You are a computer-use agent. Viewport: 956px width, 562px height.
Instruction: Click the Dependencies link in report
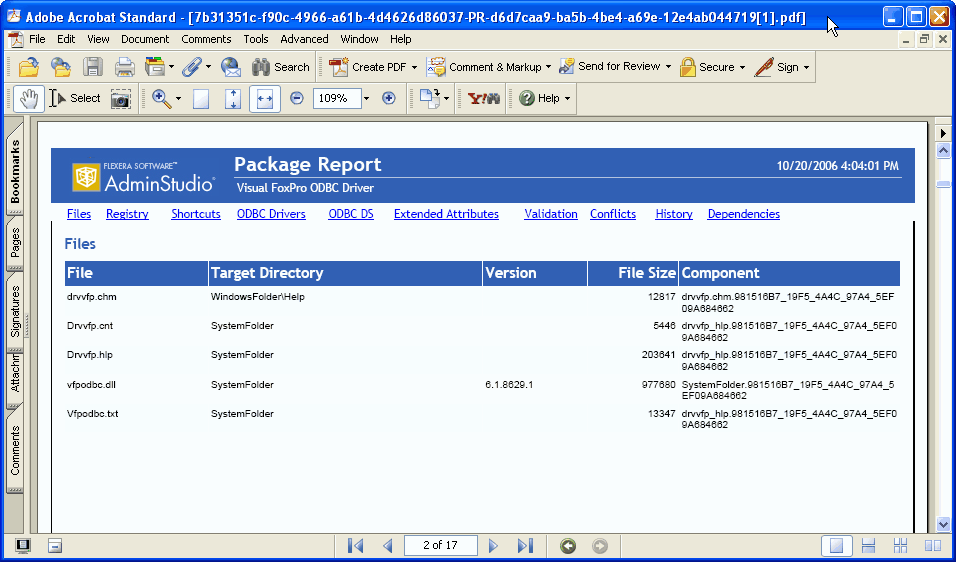point(743,214)
